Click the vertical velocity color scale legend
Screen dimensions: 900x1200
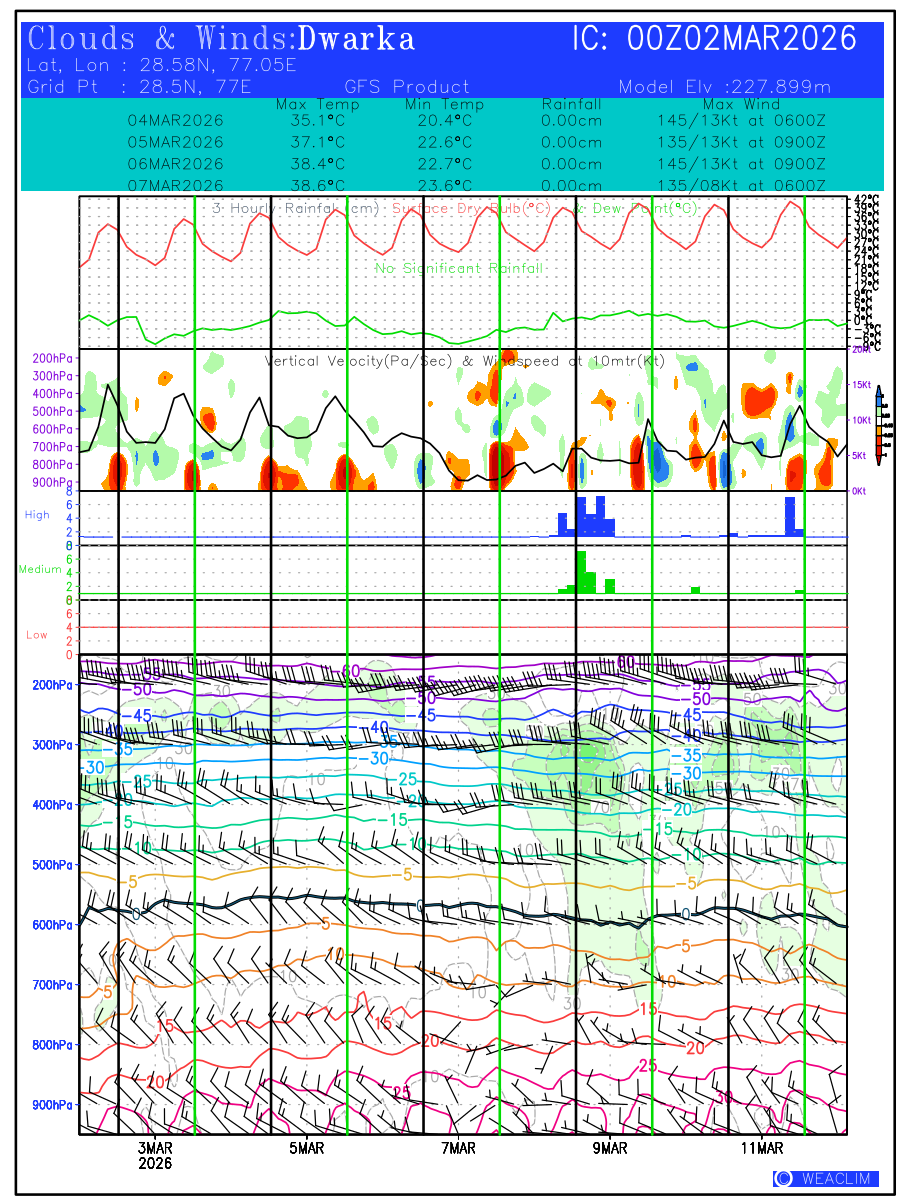(x=879, y=425)
